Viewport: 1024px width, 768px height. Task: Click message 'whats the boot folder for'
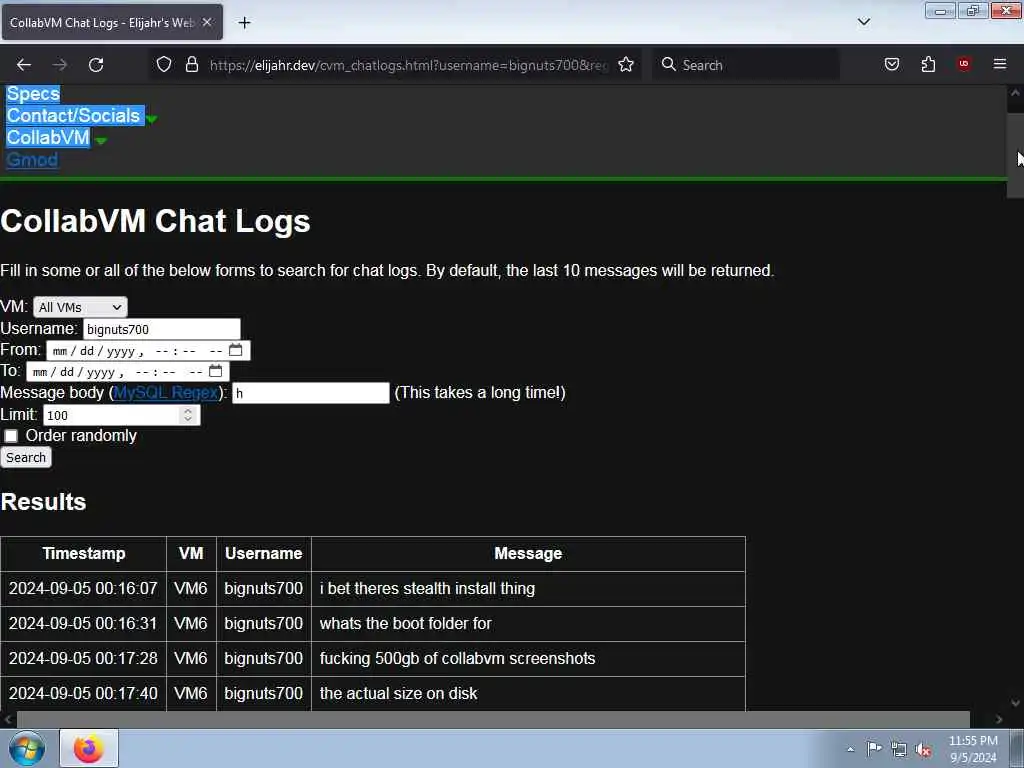[406, 624]
